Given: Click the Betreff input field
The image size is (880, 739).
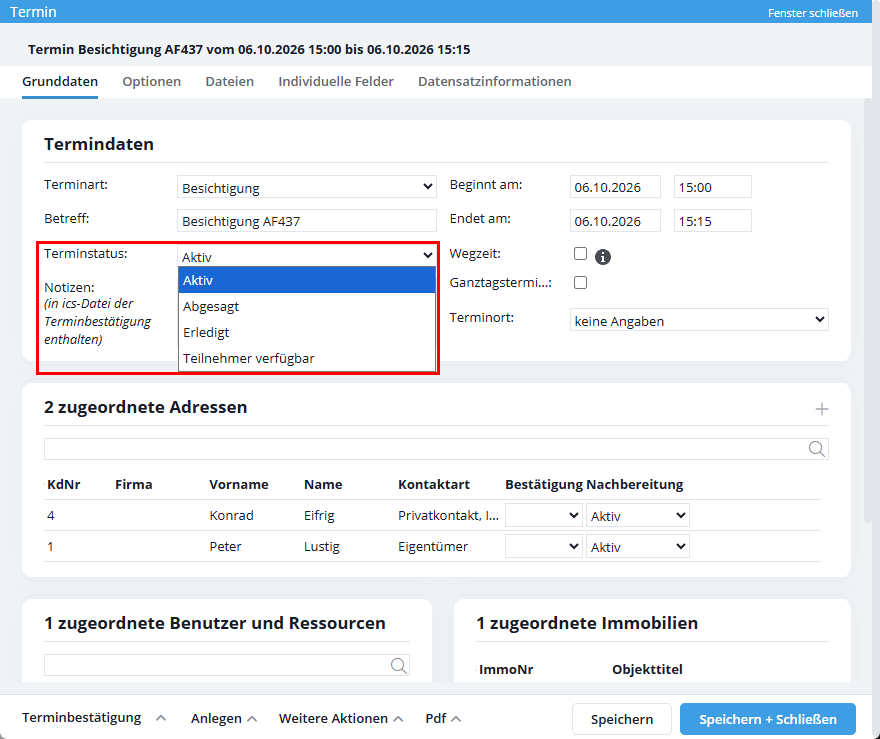Looking at the screenshot, I should click(306, 221).
